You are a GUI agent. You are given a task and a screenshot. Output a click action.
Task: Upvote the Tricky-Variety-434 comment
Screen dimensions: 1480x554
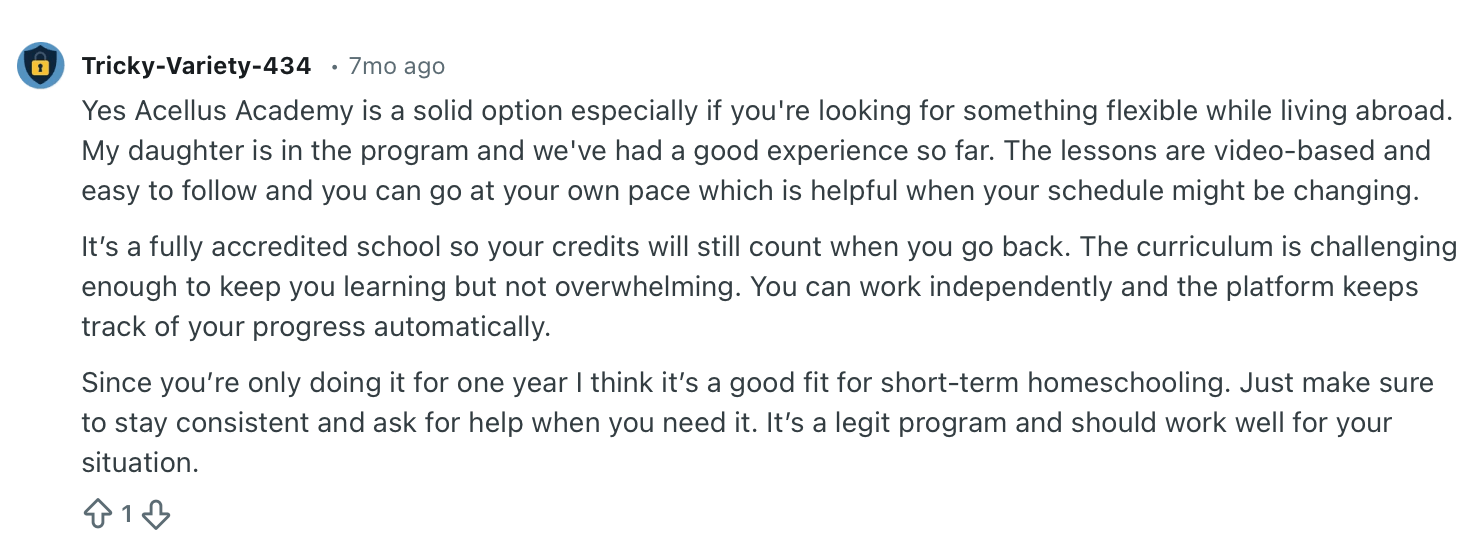pos(97,515)
